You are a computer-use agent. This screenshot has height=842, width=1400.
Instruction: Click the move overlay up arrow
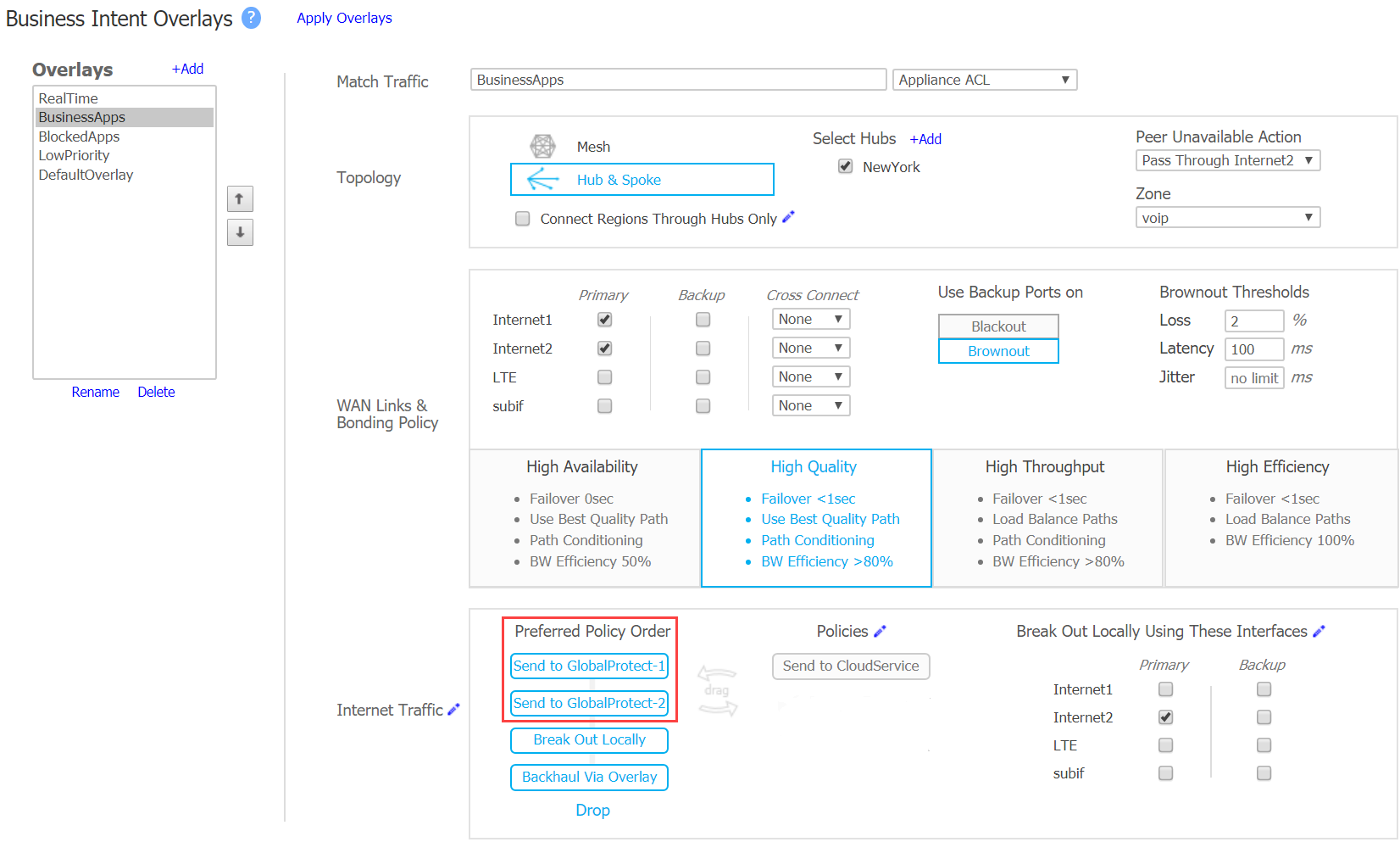pyautogui.click(x=240, y=199)
